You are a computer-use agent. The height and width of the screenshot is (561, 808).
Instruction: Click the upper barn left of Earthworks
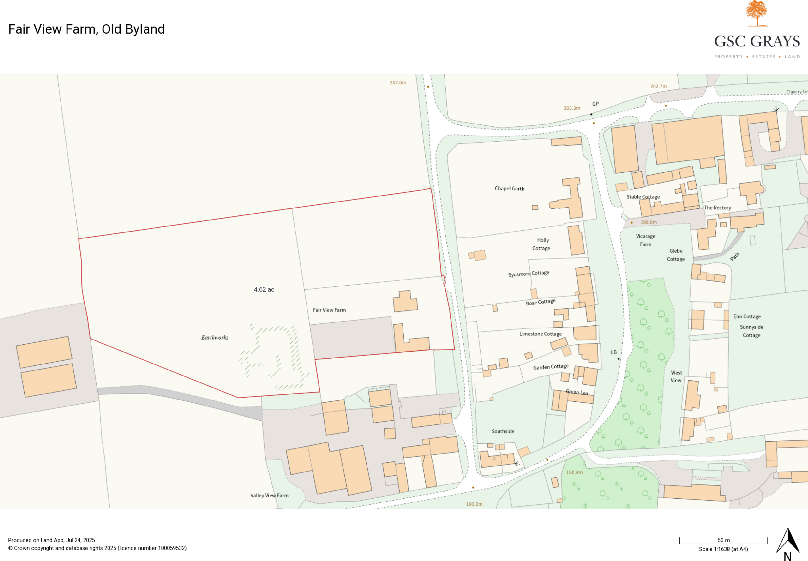click(x=44, y=351)
